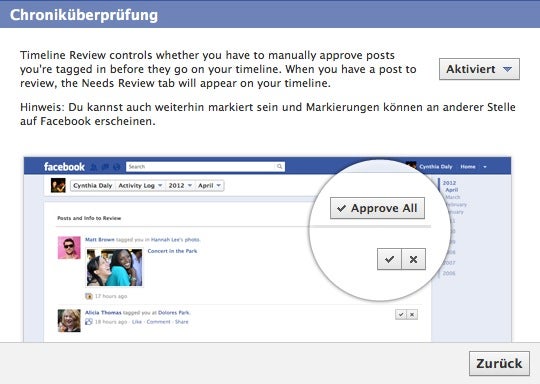Viewport: 540px width, 384px height.
Task: Jump to April in the timeline sidebar
Action: point(451,190)
